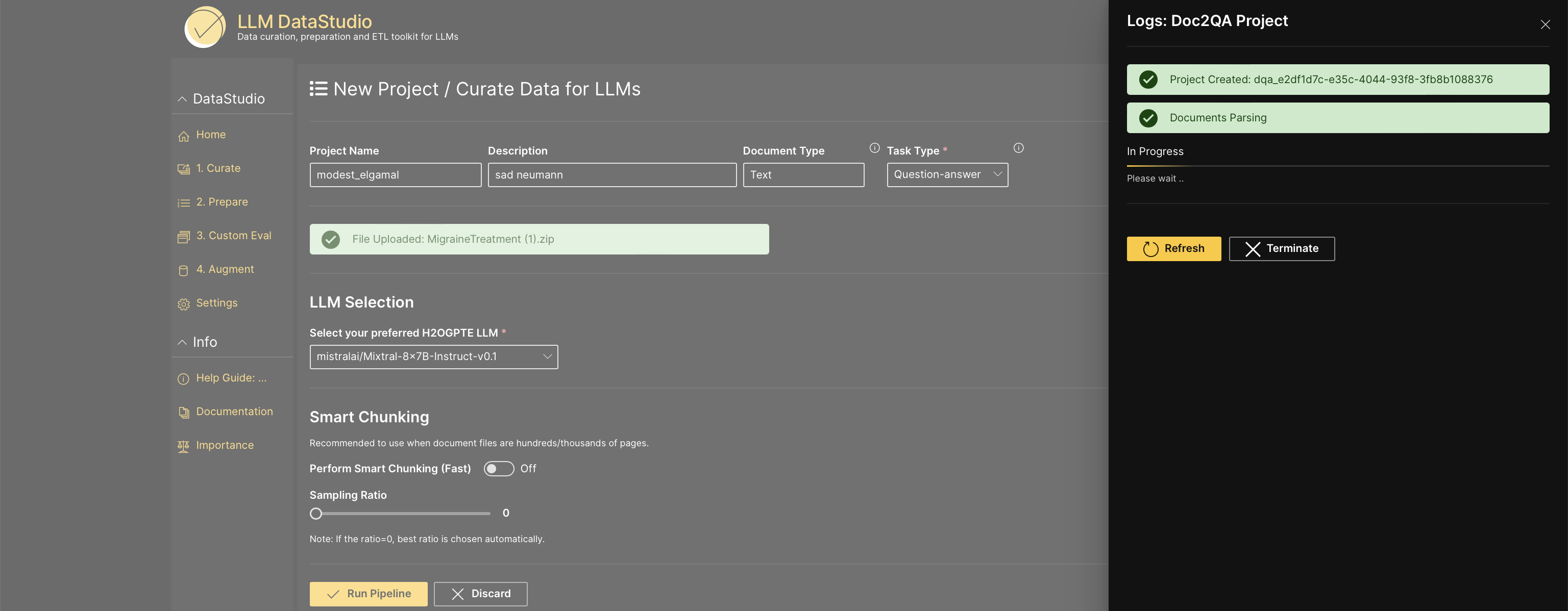Open the Importance sidebar item
1568x611 pixels.
224,445
